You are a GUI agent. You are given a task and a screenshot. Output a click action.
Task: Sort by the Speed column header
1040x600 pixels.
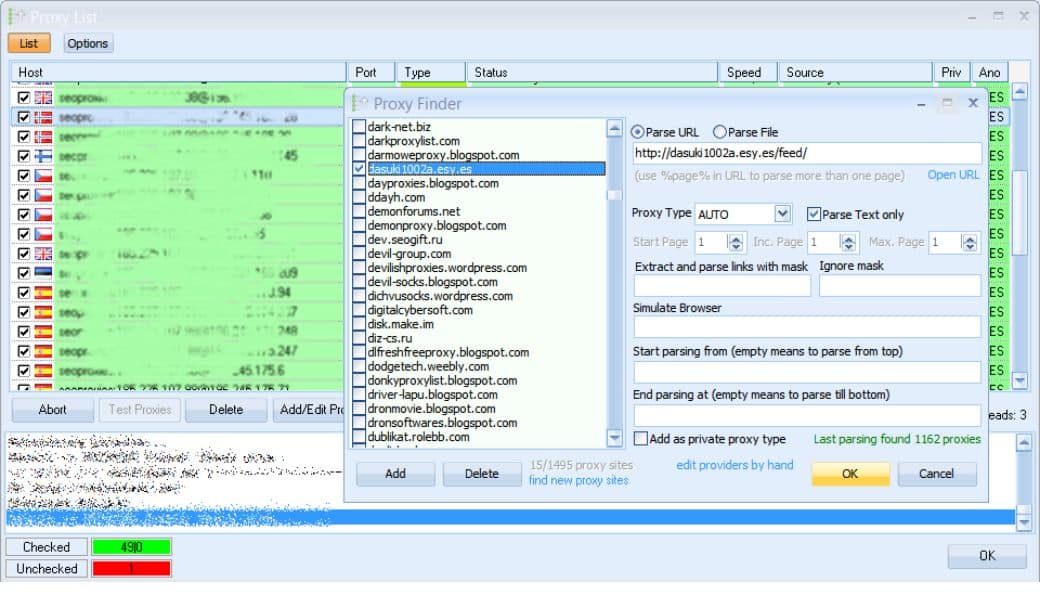click(747, 72)
